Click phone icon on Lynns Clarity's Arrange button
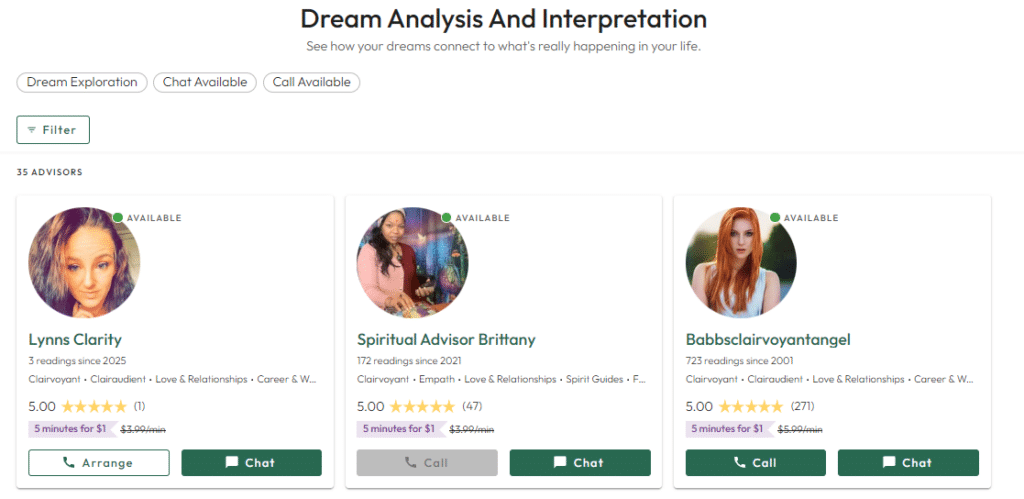Screen dimensions: 1024x499 pyautogui.click(x=69, y=463)
